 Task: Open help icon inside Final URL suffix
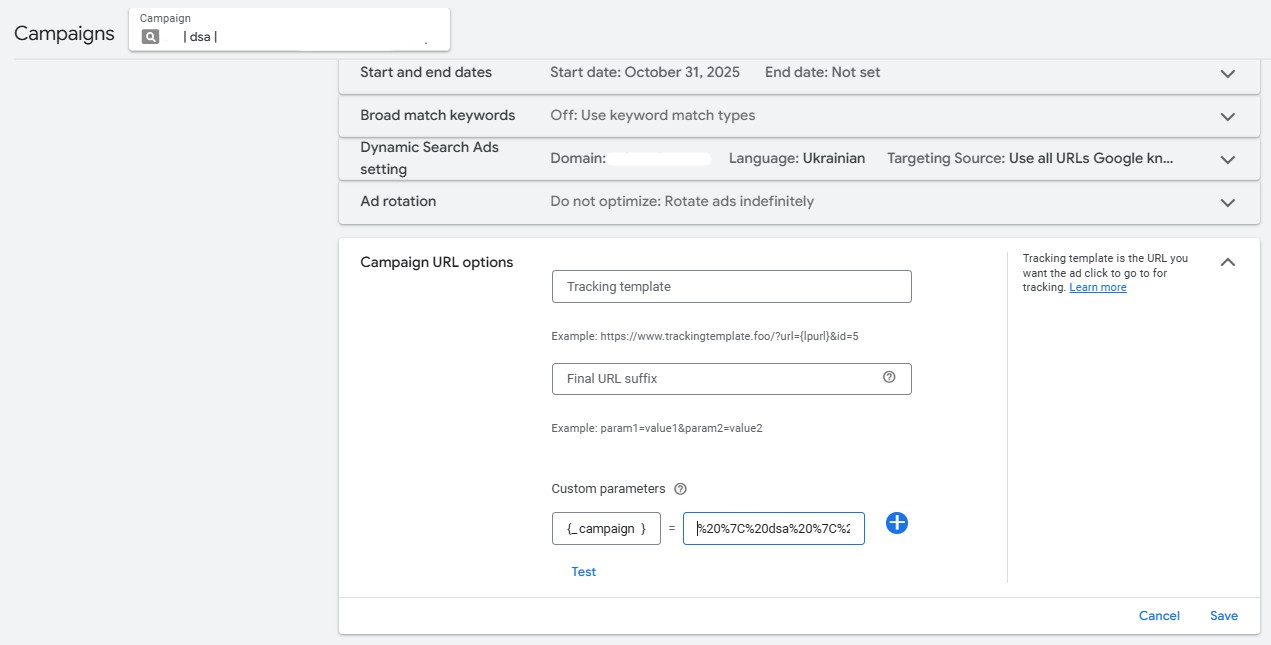(x=889, y=378)
